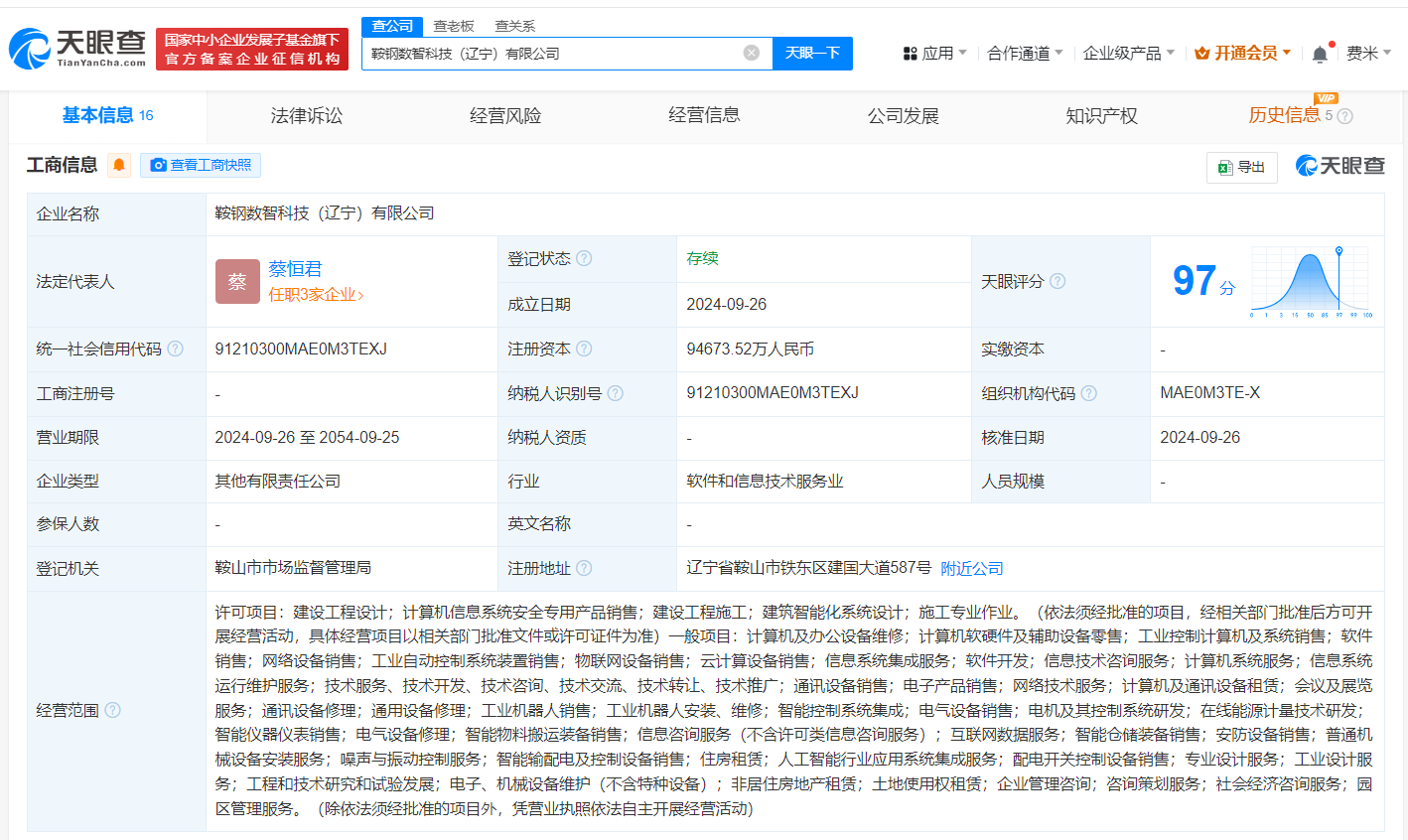Click the company name search input field
The height and width of the screenshot is (840, 1408).
click(551, 54)
